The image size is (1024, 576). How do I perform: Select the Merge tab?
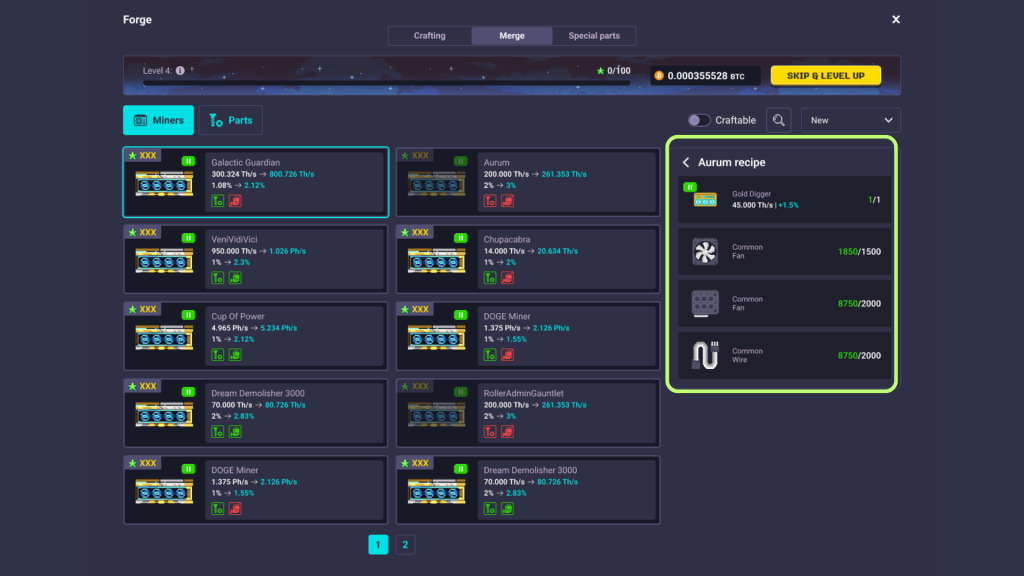tap(512, 36)
